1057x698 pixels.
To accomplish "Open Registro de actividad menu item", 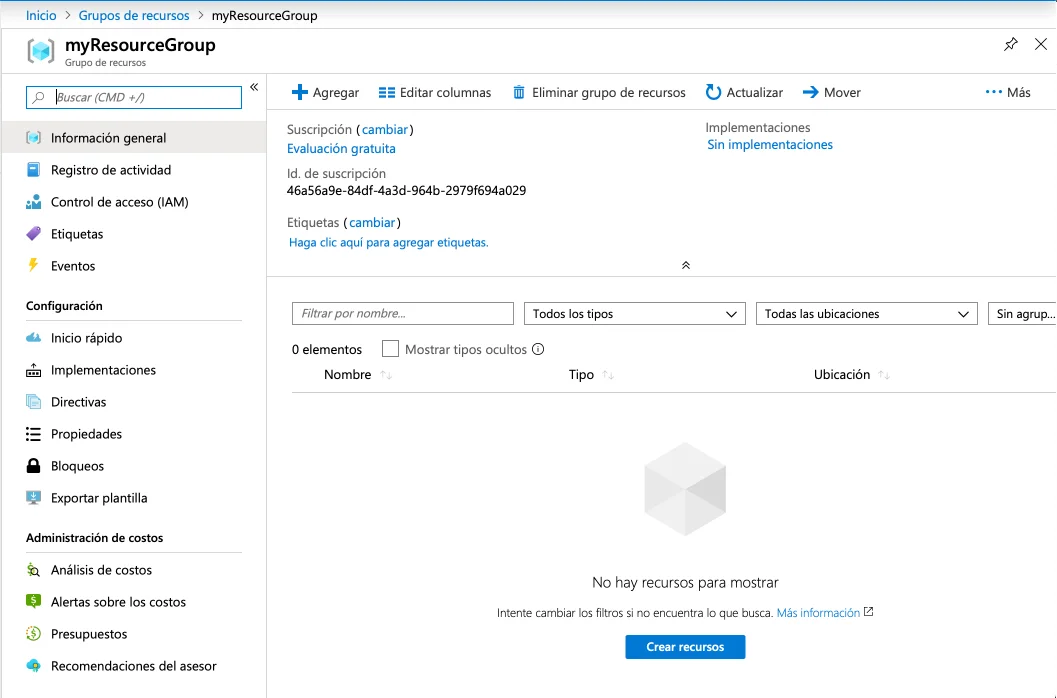I will click(111, 170).
